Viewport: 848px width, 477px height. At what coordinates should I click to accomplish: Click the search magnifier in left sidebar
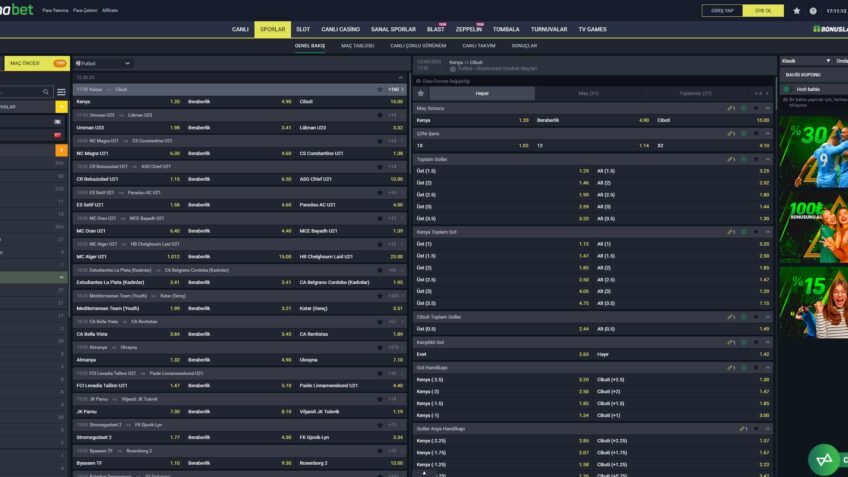[x=46, y=92]
